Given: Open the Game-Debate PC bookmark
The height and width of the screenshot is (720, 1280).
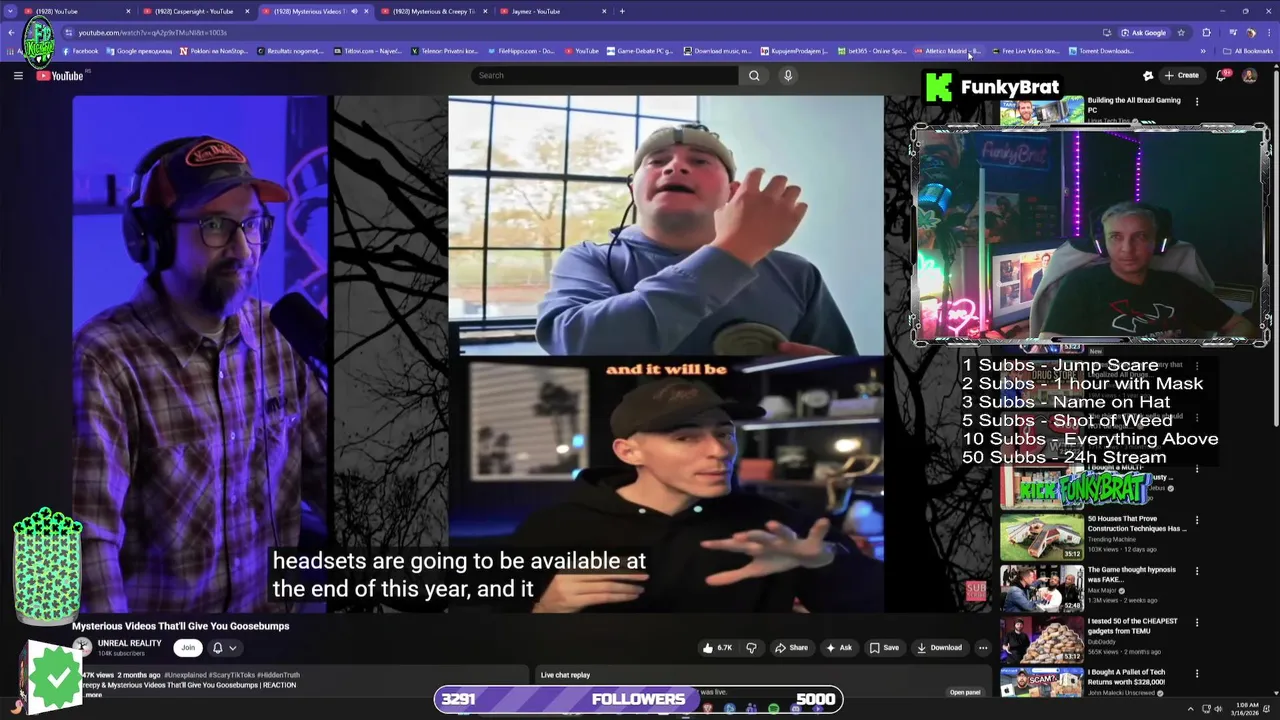Looking at the screenshot, I should coord(641,51).
